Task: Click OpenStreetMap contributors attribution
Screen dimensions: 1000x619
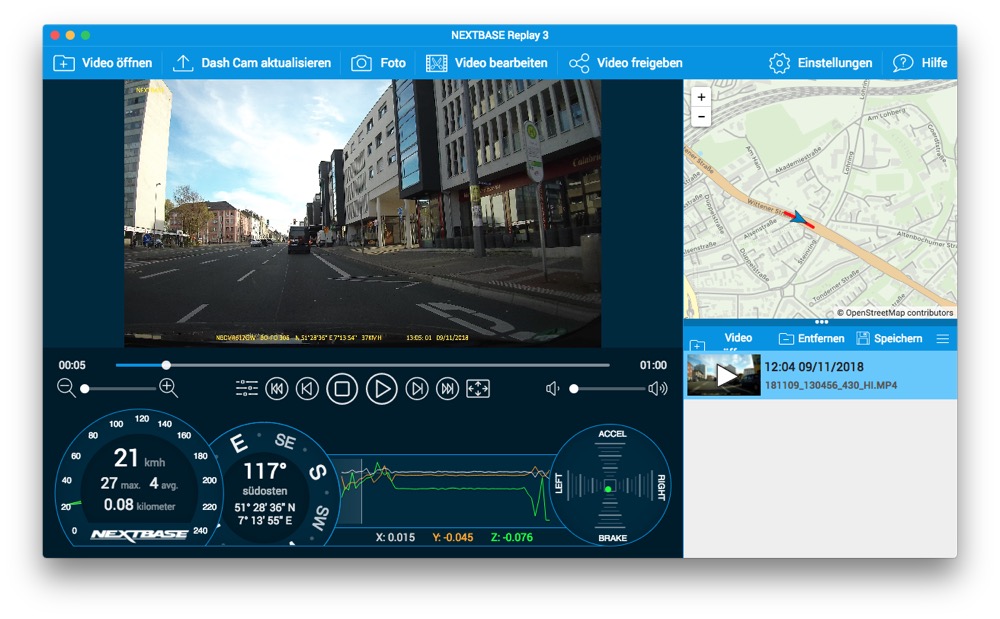Action: click(895, 312)
